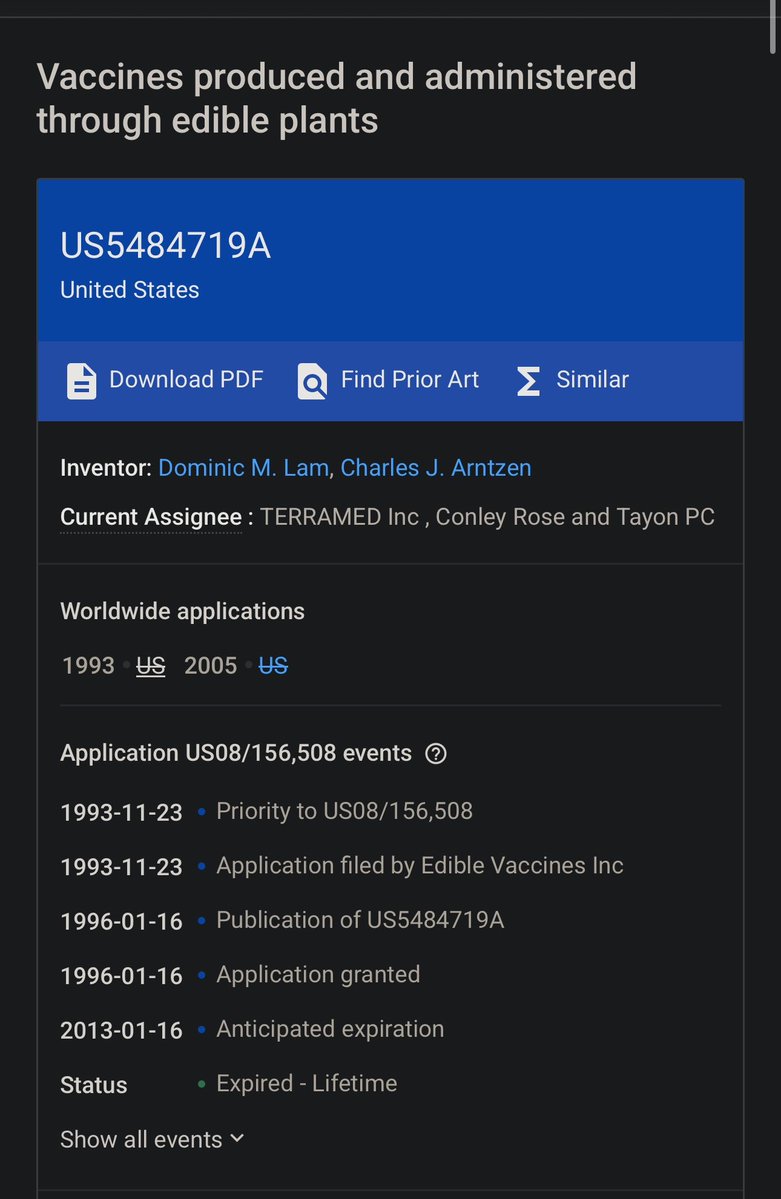
Task: Click TERRAMED Inc assignee text
Action: pyautogui.click(x=340, y=518)
